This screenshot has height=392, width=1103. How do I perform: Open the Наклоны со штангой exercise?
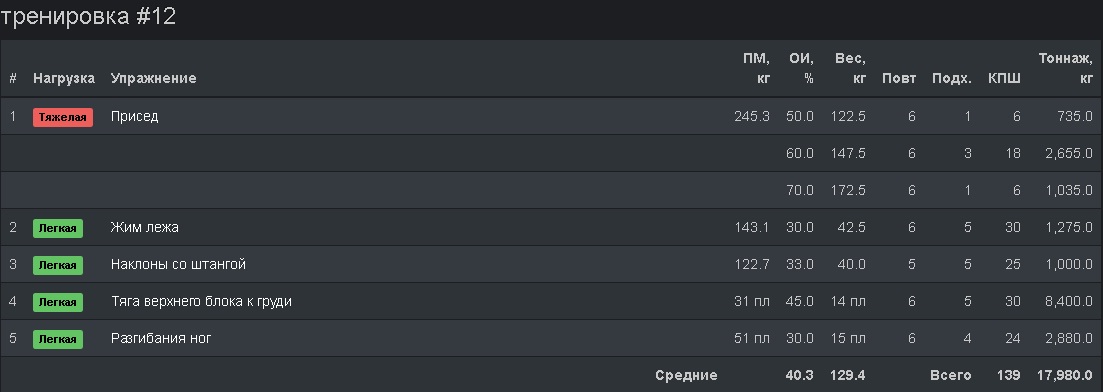coord(178,265)
